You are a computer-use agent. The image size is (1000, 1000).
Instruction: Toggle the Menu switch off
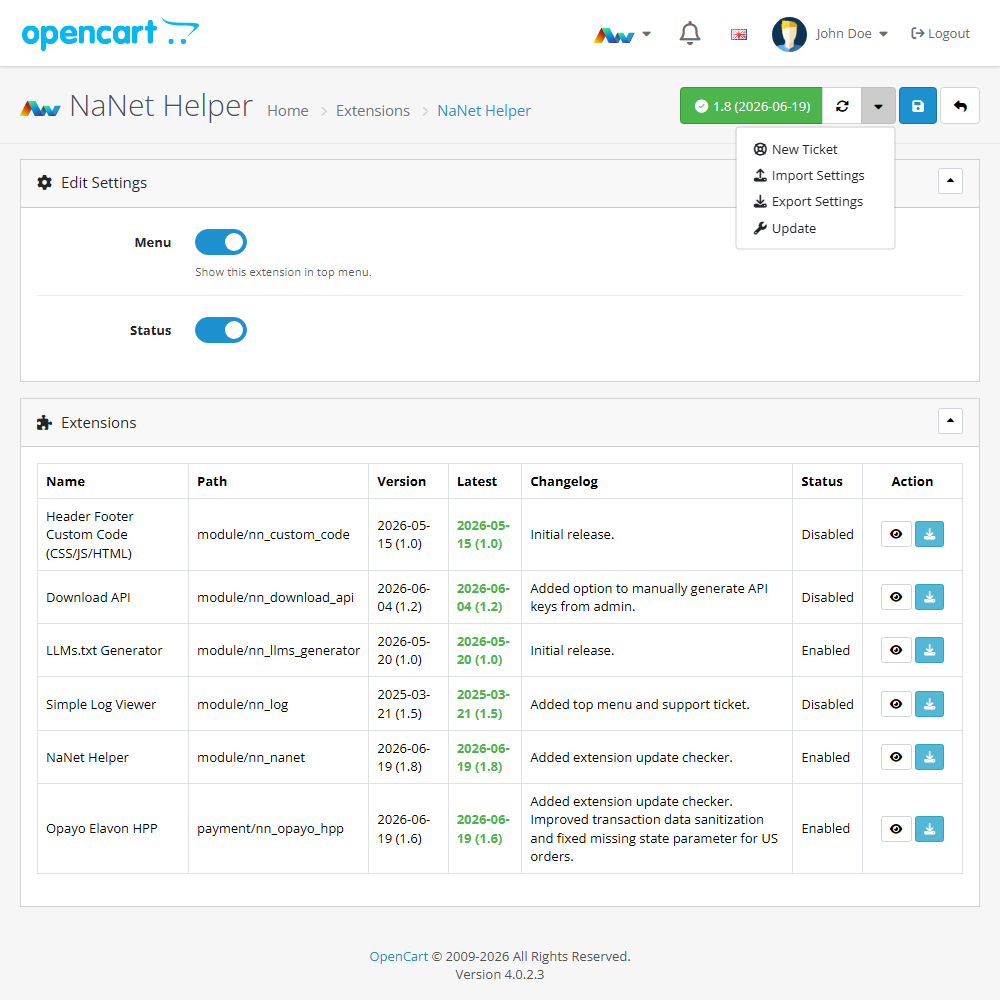pos(221,242)
